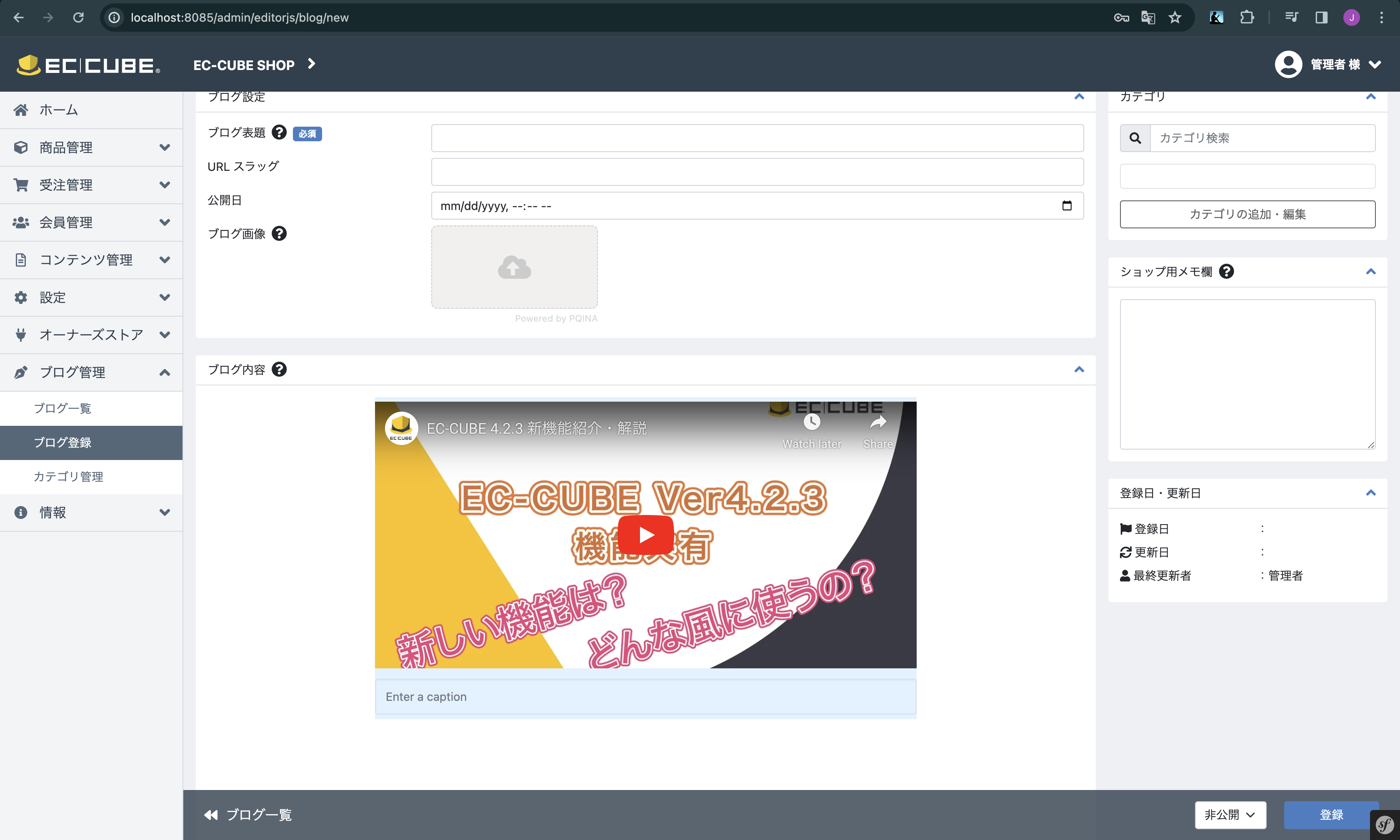Image resolution: width=1400 pixels, height=840 pixels.
Task: Open the browser extensions puzzle icon
Action: coord(1247,17)
